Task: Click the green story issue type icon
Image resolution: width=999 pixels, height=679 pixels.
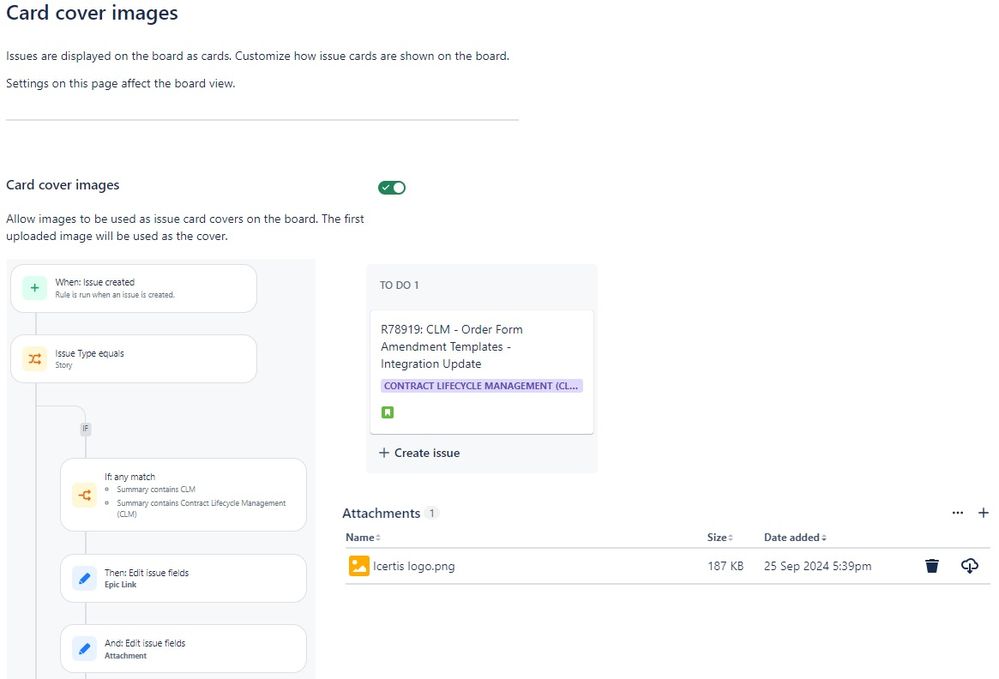Action: (387, 412)
